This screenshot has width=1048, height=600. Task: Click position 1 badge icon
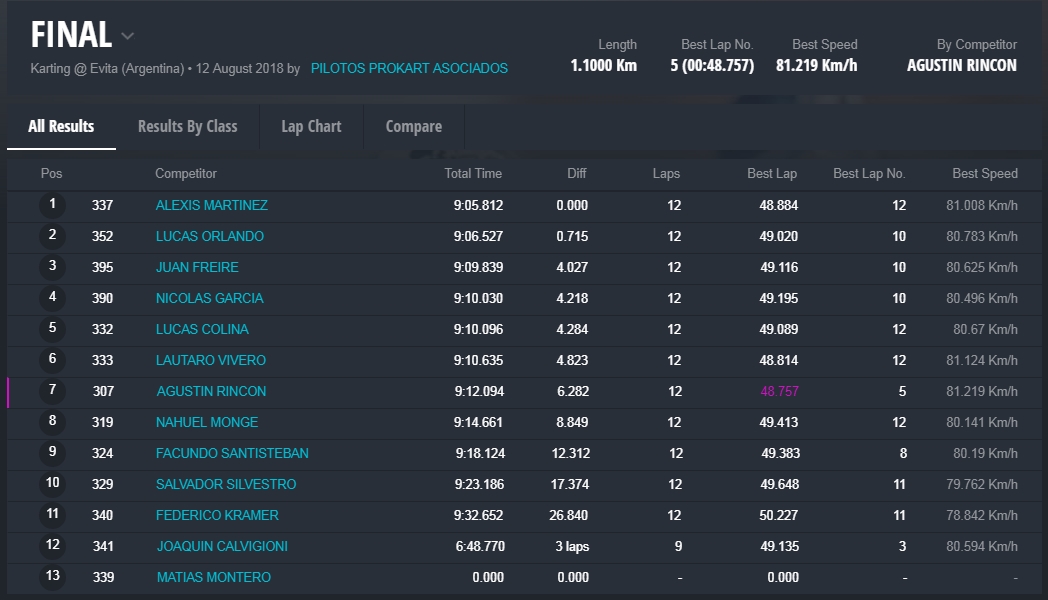(x=52, y=205)
